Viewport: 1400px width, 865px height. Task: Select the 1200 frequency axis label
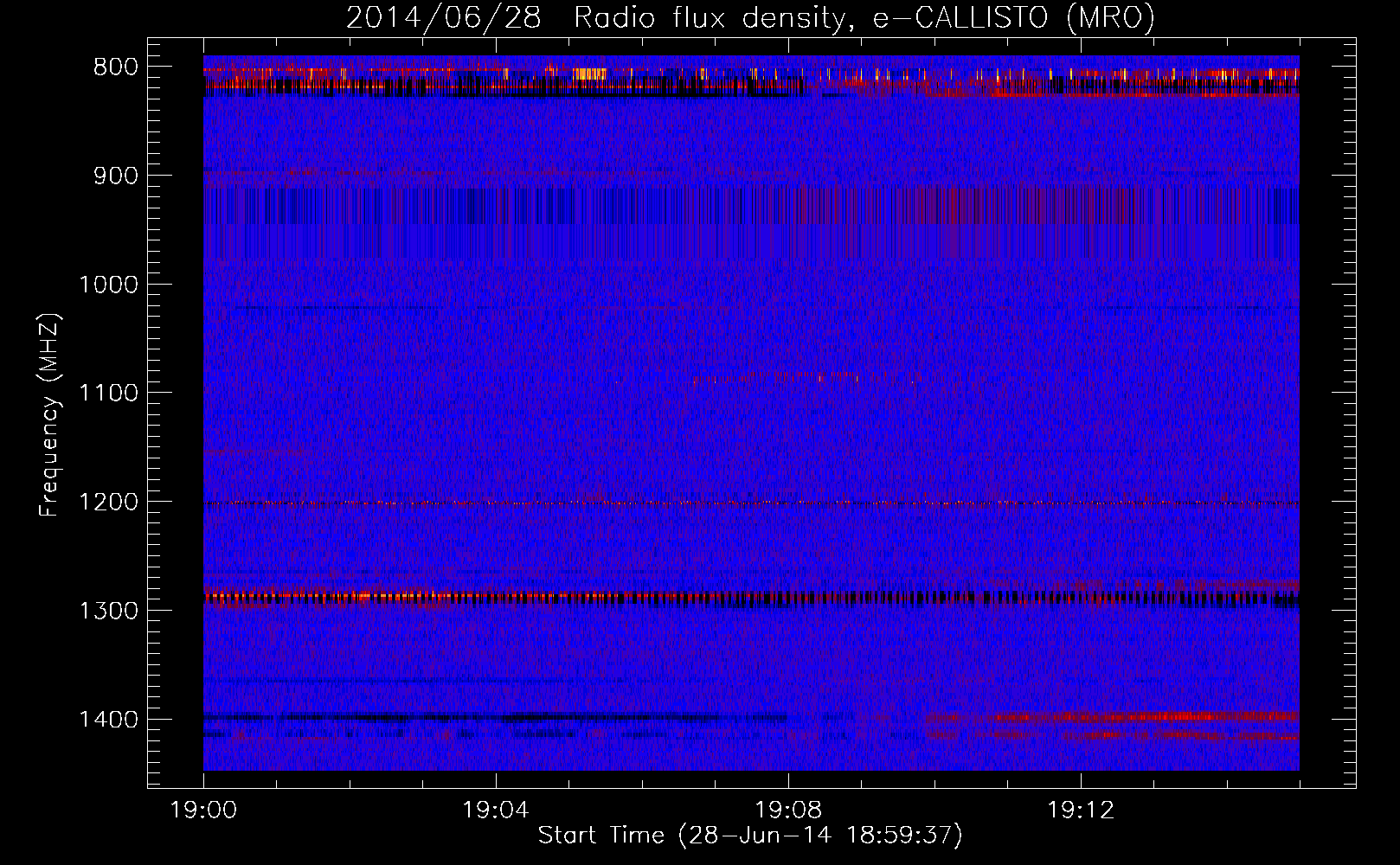[x=108, y=503]
